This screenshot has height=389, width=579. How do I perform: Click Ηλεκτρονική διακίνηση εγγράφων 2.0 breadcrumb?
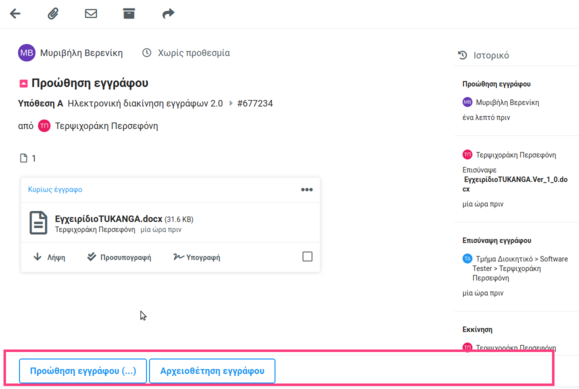[145, 103]
